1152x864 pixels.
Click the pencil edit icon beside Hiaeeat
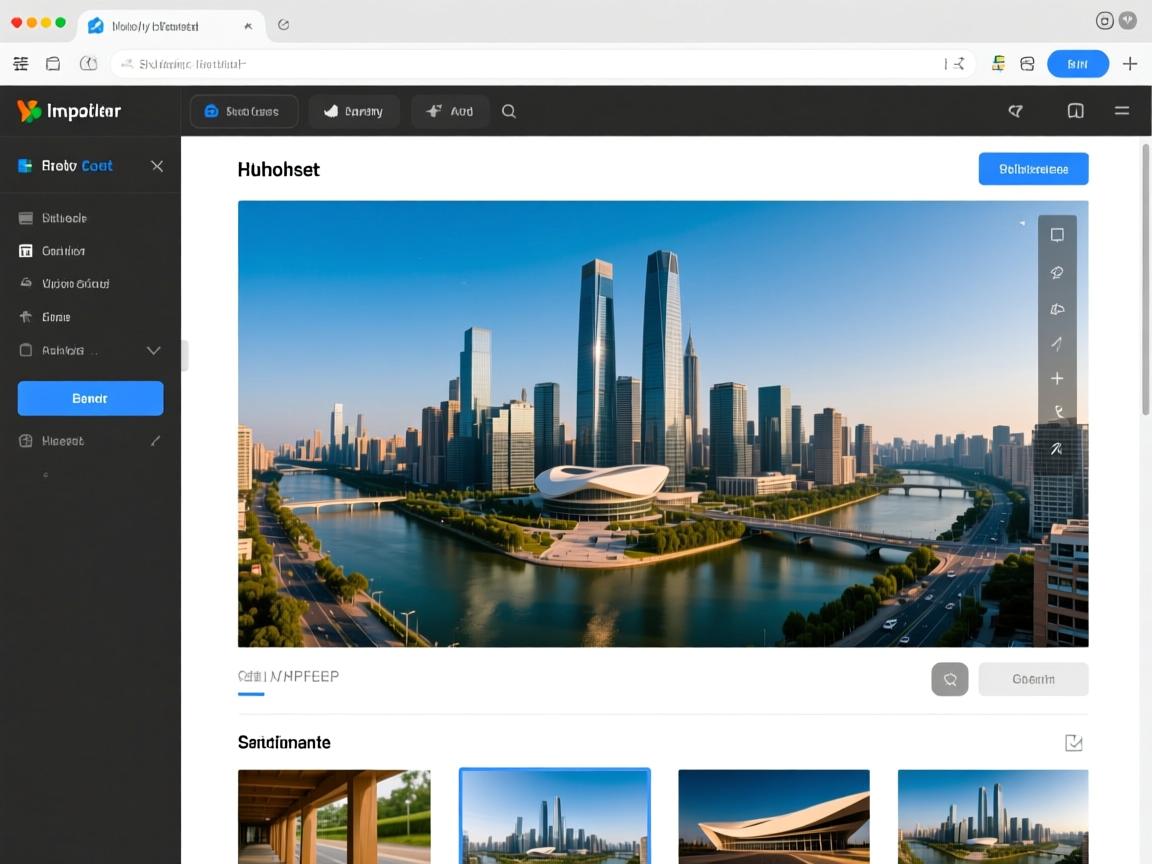coord(155,440)
